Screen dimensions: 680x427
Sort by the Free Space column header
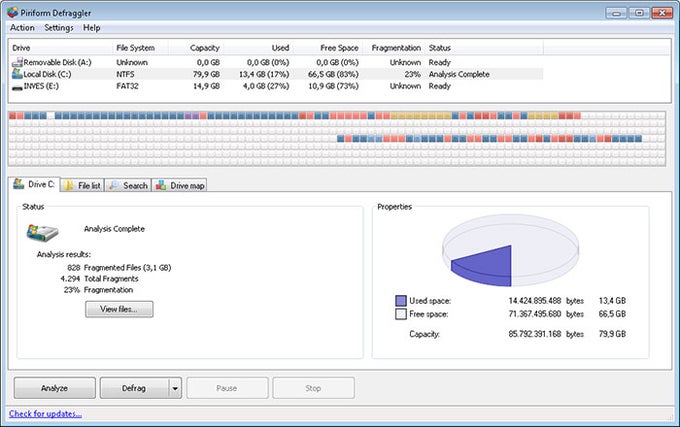327,48
